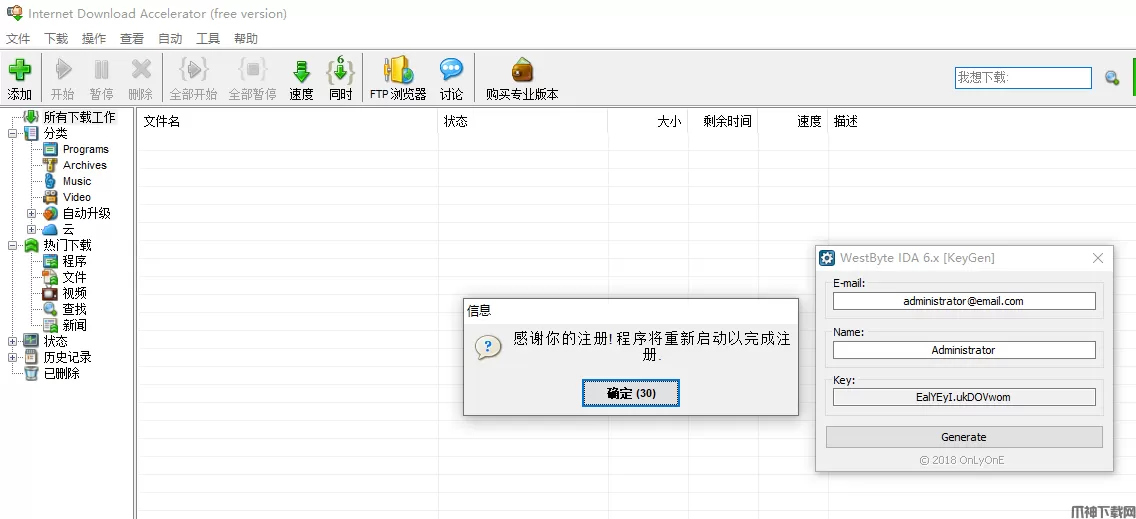The image size is (1136, 519).
Task: Select the Archives category
Action: [85, 165]
